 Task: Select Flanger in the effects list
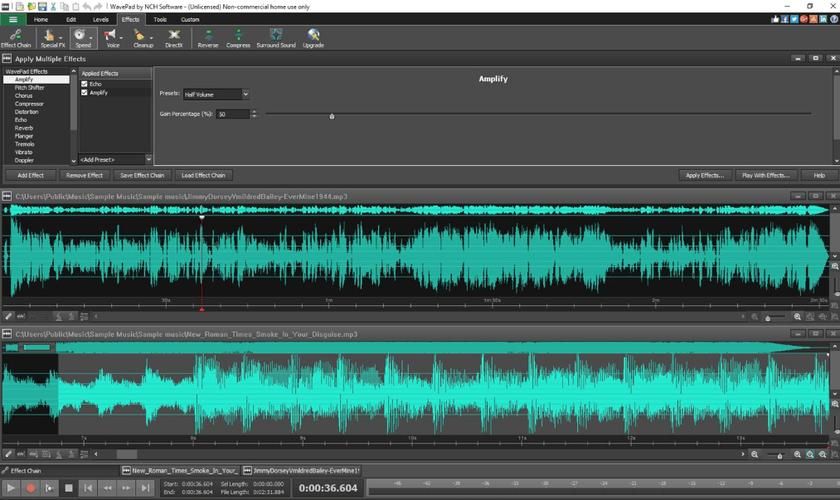24,136
